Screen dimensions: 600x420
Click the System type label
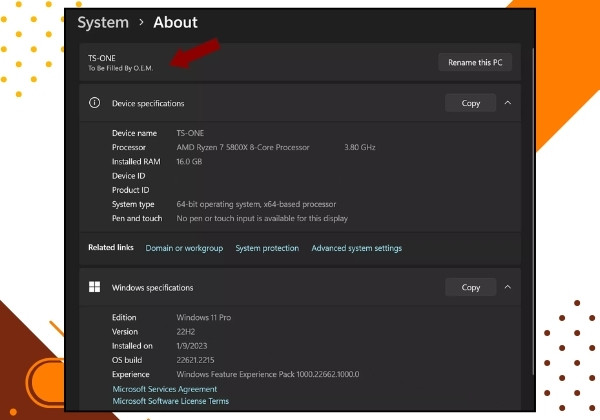[x=133, y=204]
